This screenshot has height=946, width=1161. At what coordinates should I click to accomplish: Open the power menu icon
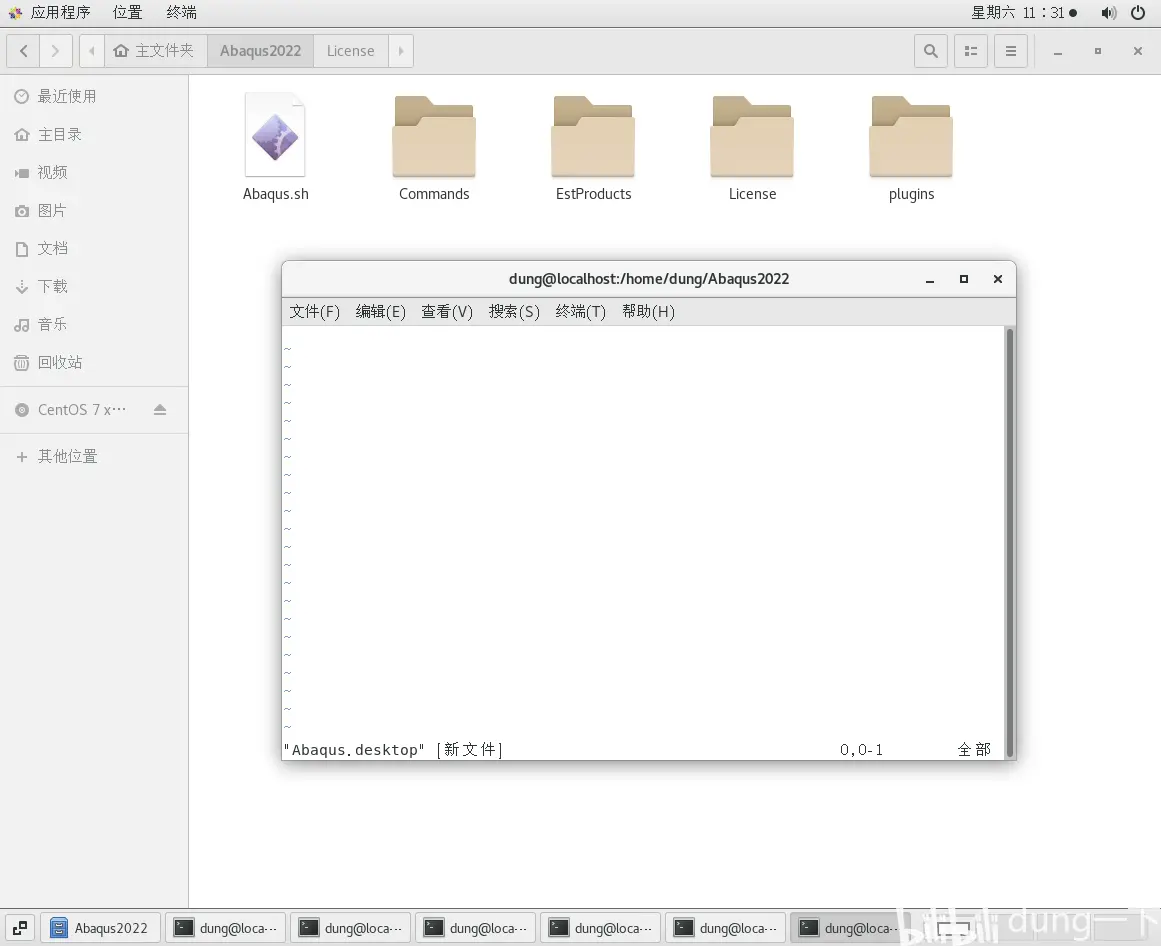[1138, 13]
